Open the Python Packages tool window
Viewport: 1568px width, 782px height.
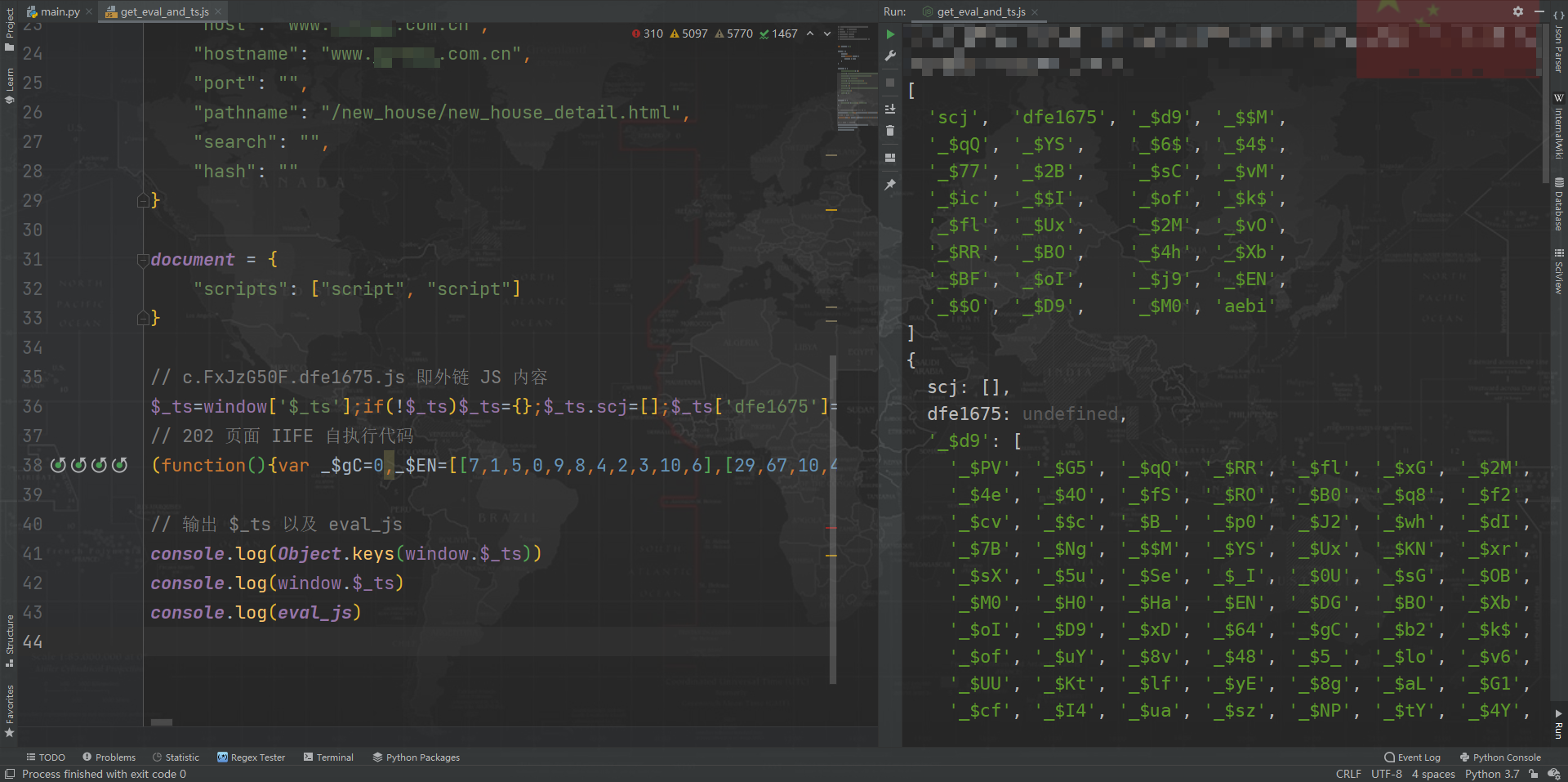pyautogui.click(x=416, y=757)
